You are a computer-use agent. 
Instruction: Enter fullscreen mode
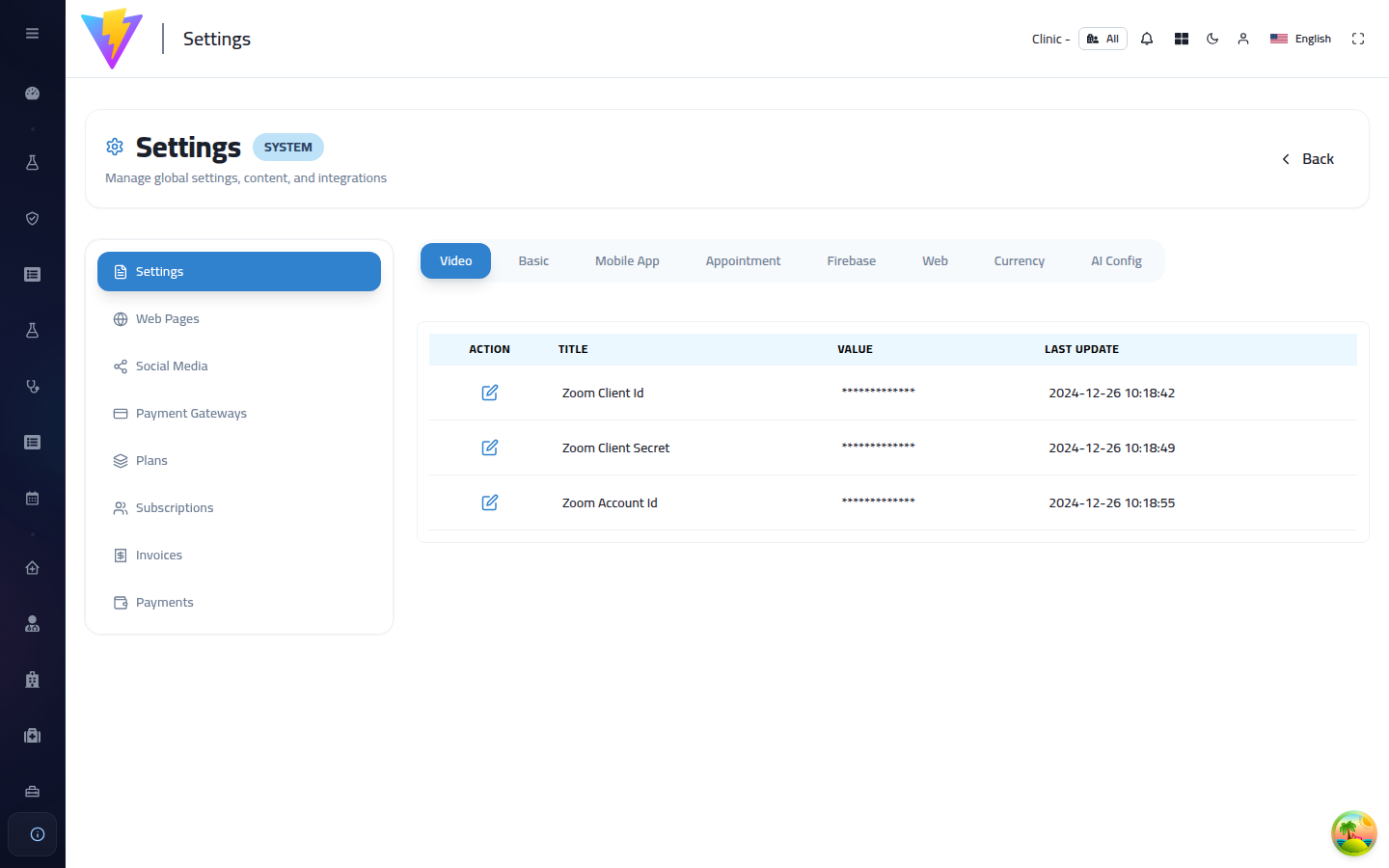pos(1358,39)
